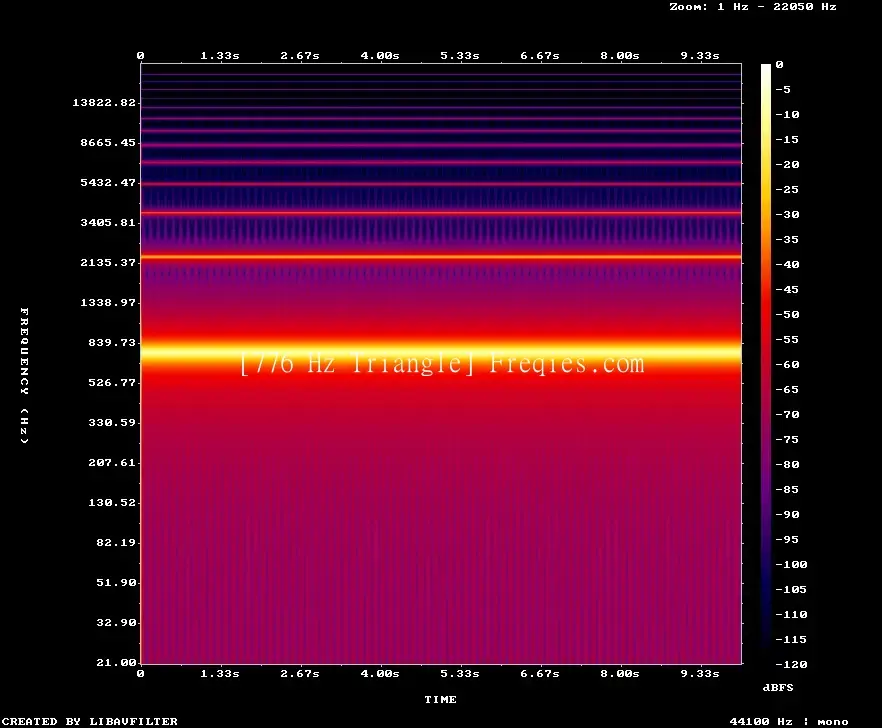Click 6.67s on the bottom time axis
Screen dimensions: 882x728
(x=539, y=673)
